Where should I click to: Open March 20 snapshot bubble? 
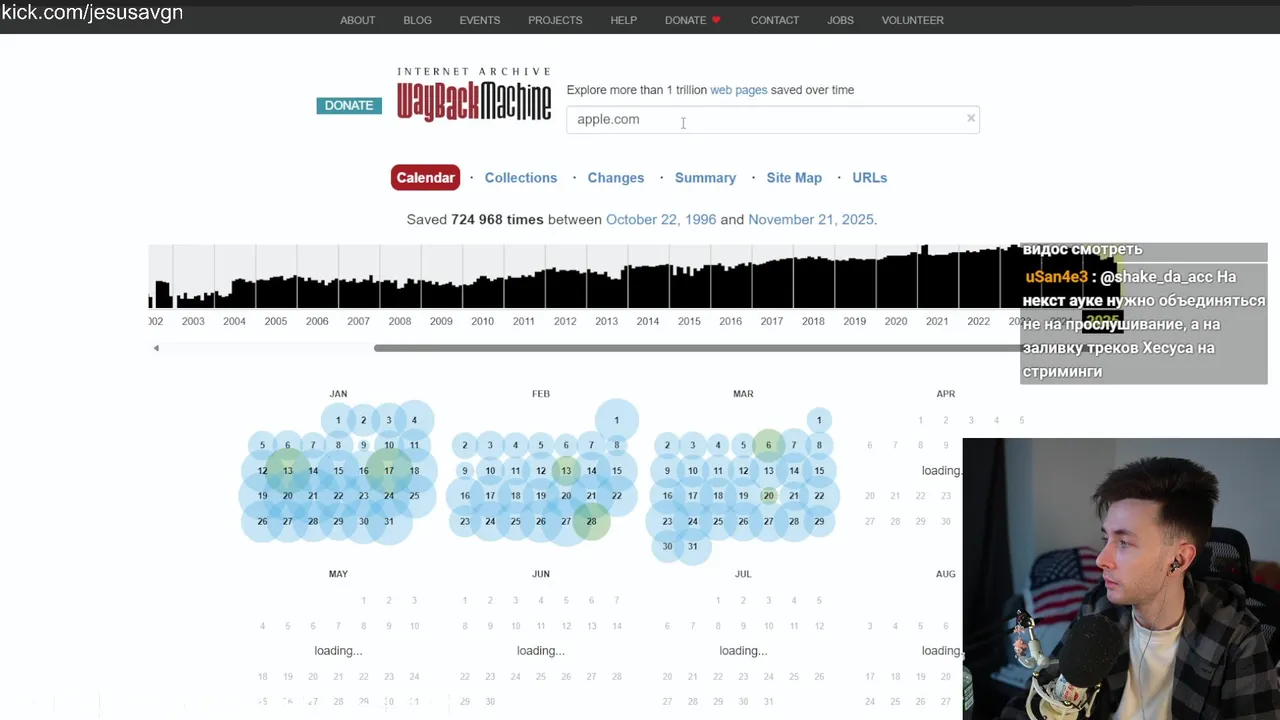pyautogui.click(x=769, y=496)
